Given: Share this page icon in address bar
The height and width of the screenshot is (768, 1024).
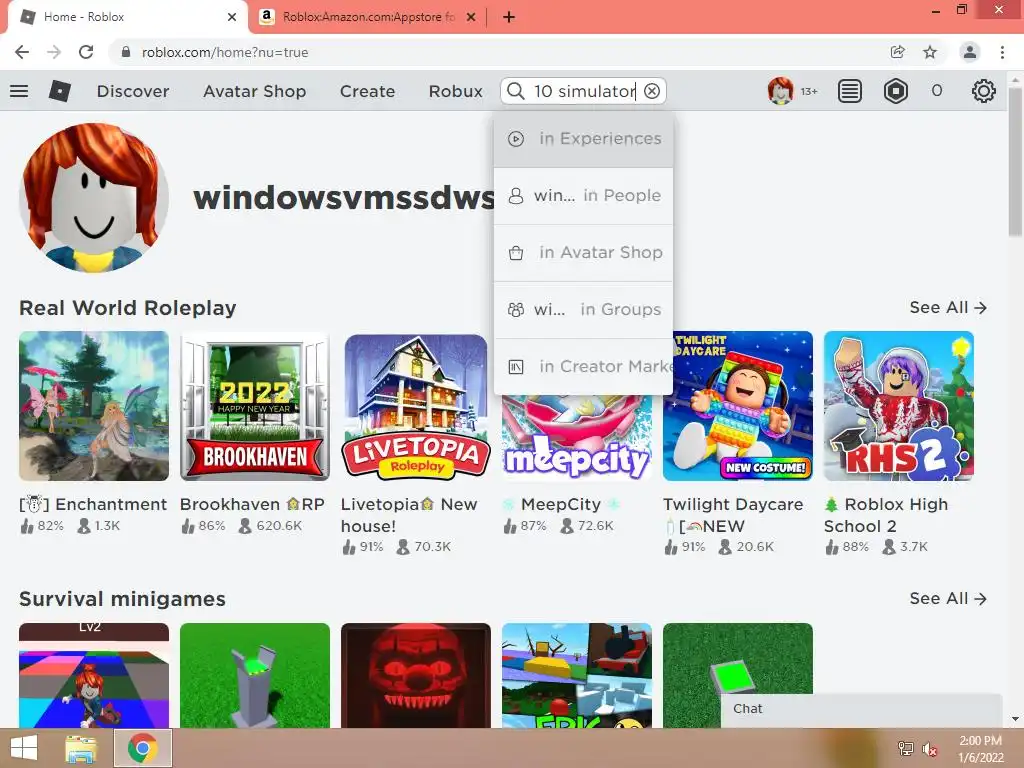Looking at the screenshot, I should [x=898, y=52].
